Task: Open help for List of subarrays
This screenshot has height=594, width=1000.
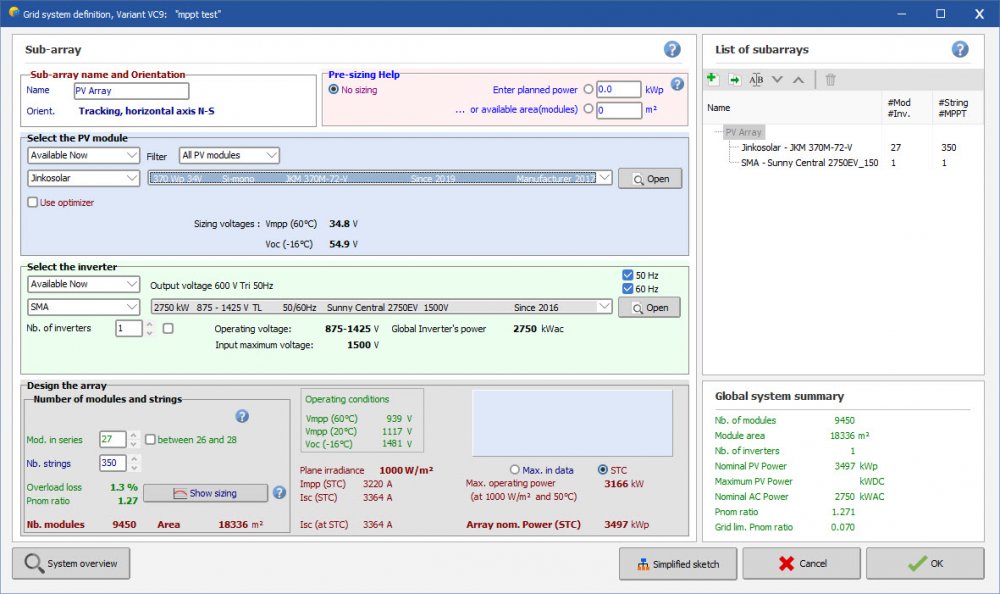Action: click(960, 49)
